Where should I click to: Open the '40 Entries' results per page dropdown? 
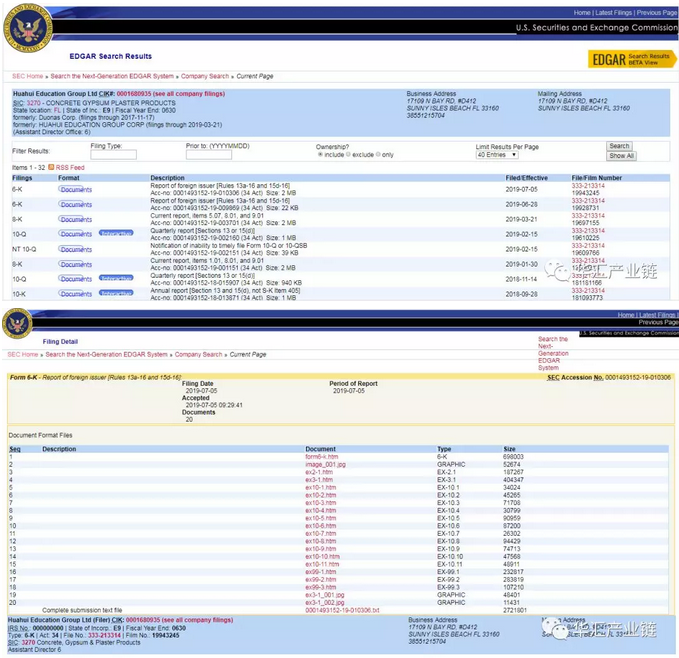click(497, 155)
